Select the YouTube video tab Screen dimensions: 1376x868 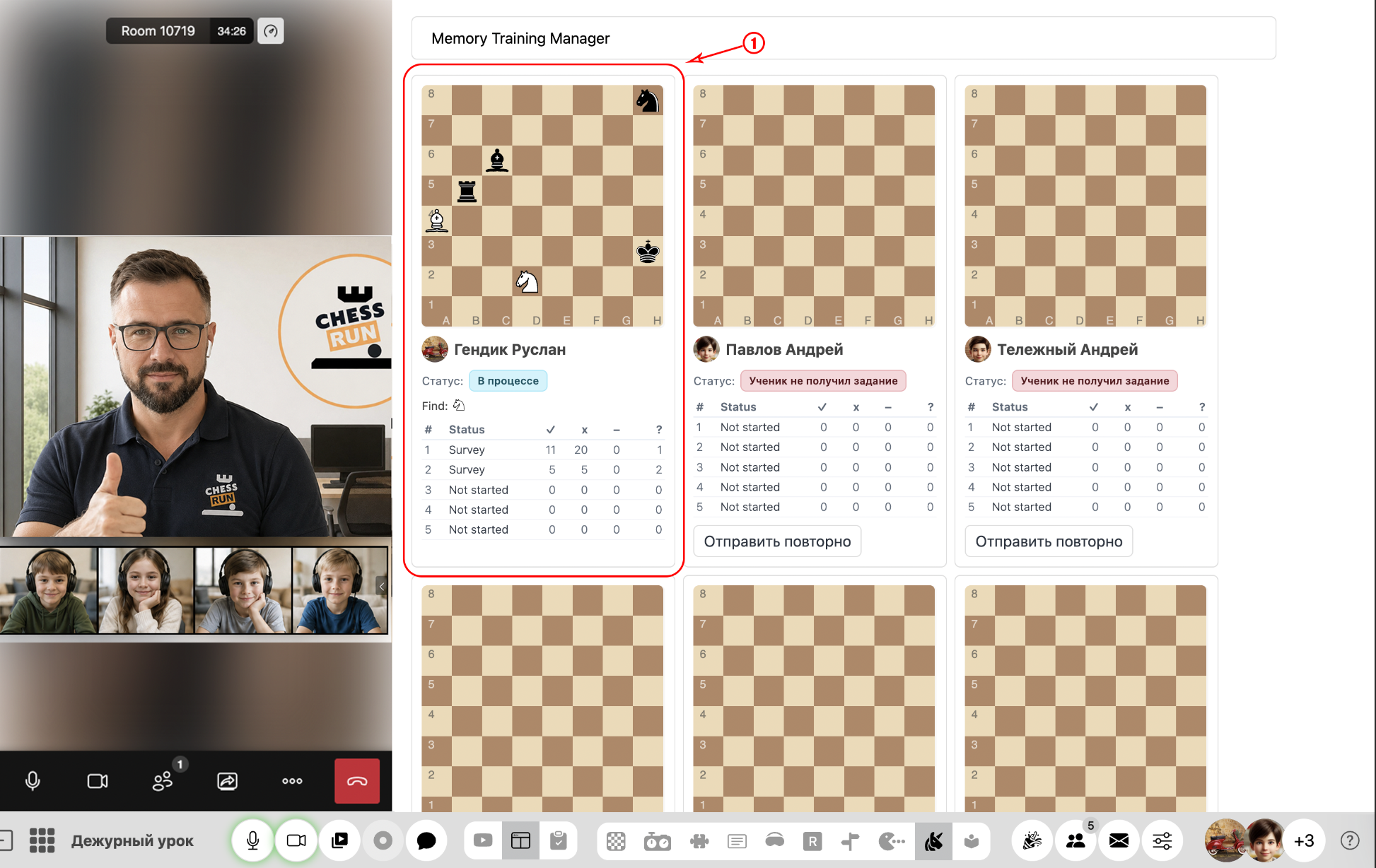[483, 840]
